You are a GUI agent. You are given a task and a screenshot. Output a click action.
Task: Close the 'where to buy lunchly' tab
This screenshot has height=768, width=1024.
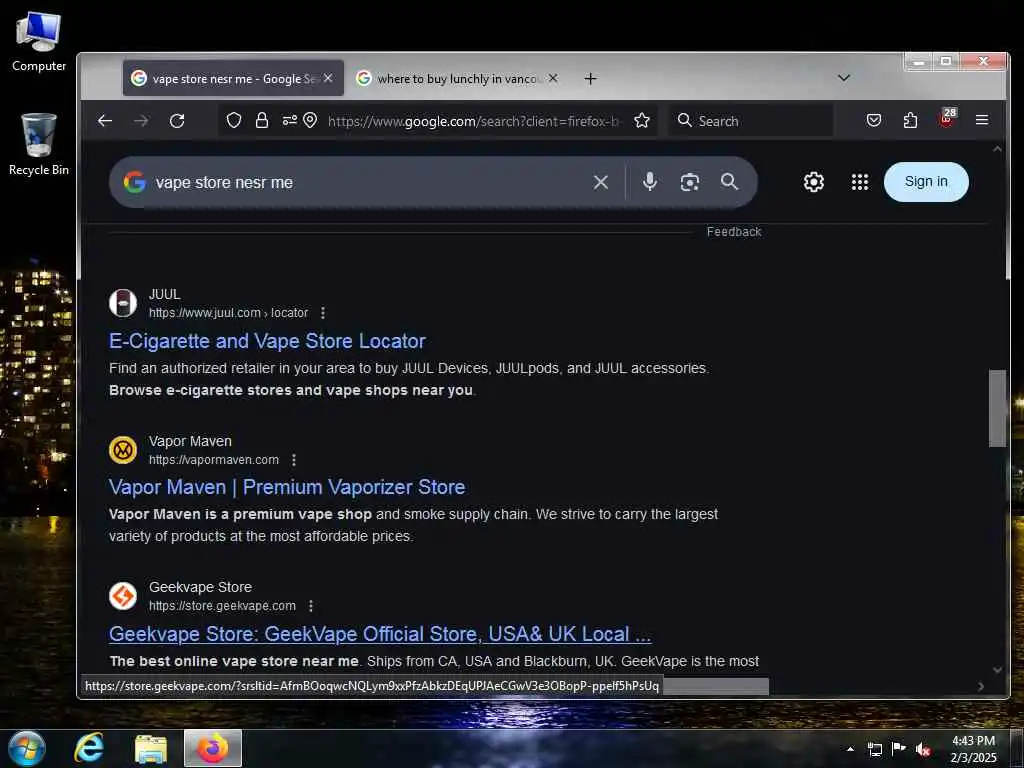(552, 78)
